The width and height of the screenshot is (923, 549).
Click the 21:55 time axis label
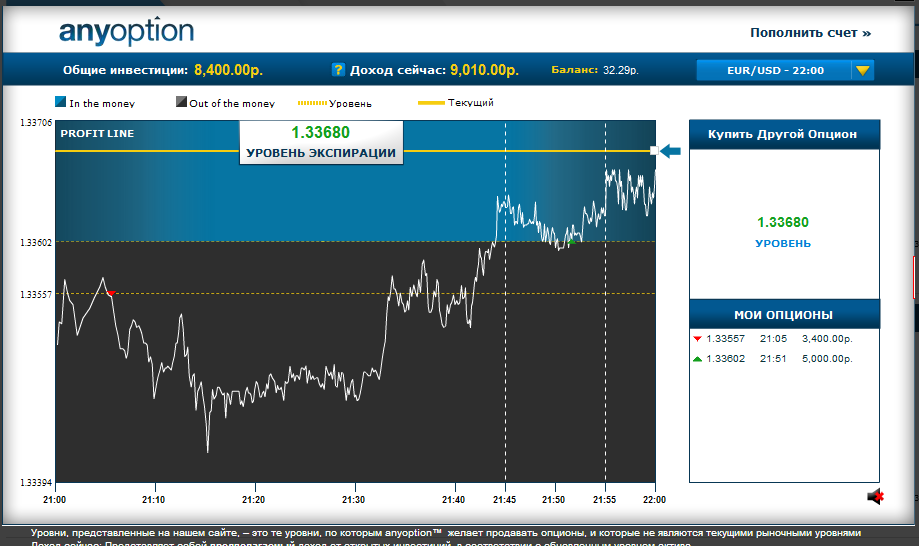point(605,500)
